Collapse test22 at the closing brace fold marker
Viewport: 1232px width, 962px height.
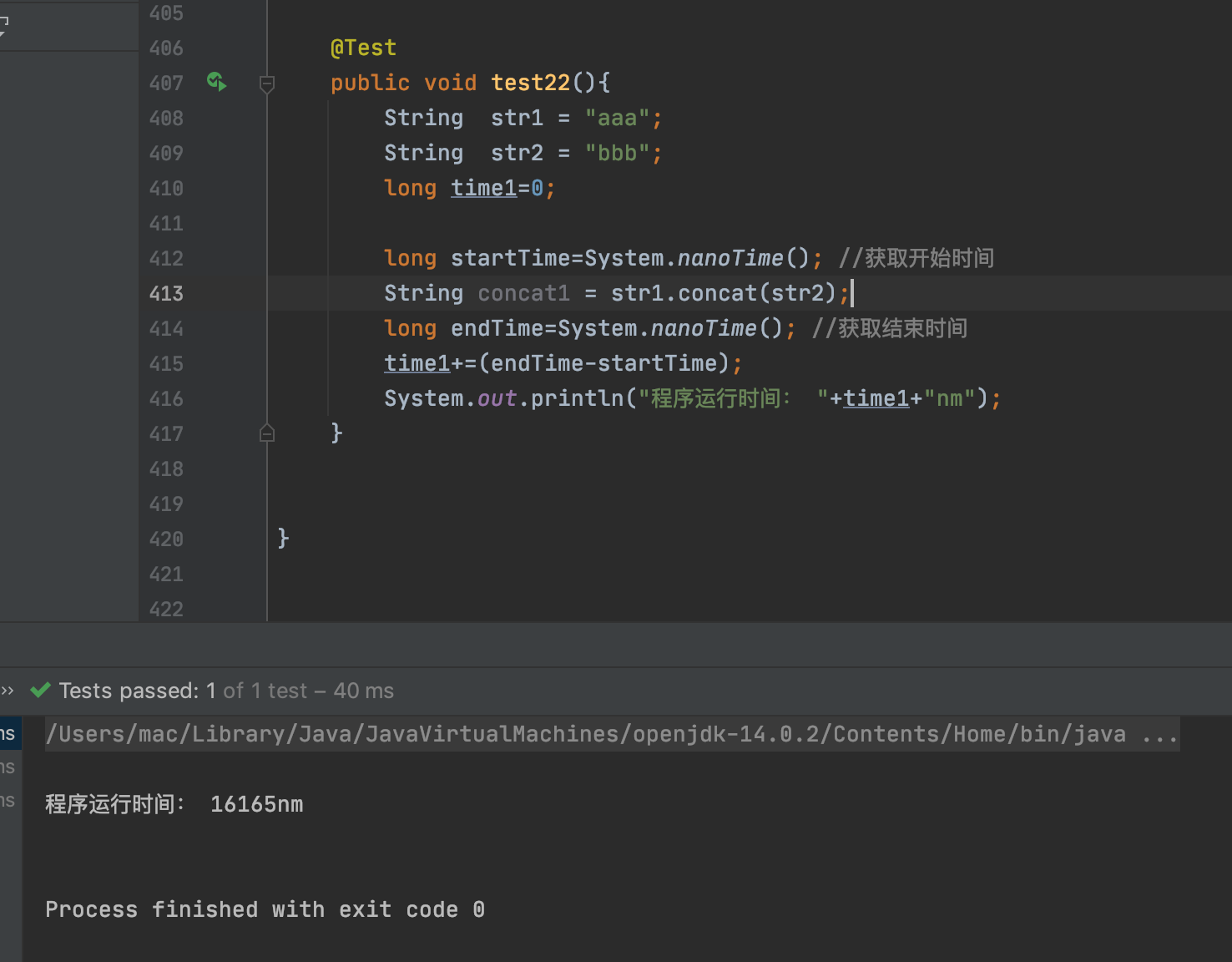[x=267, y=433]
